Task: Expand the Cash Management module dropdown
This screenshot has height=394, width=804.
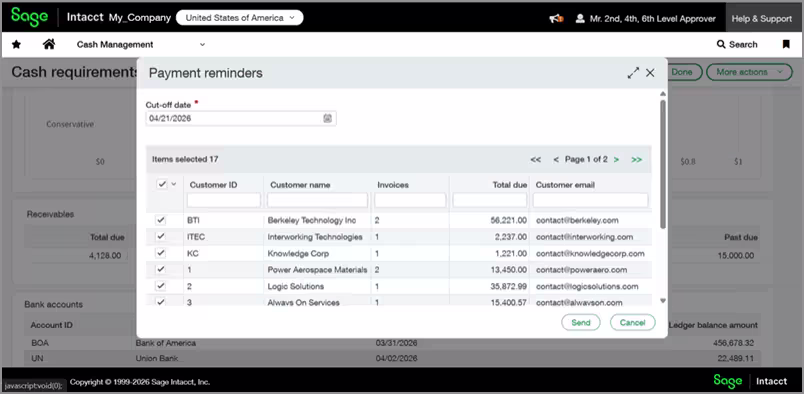Action: 141,45
